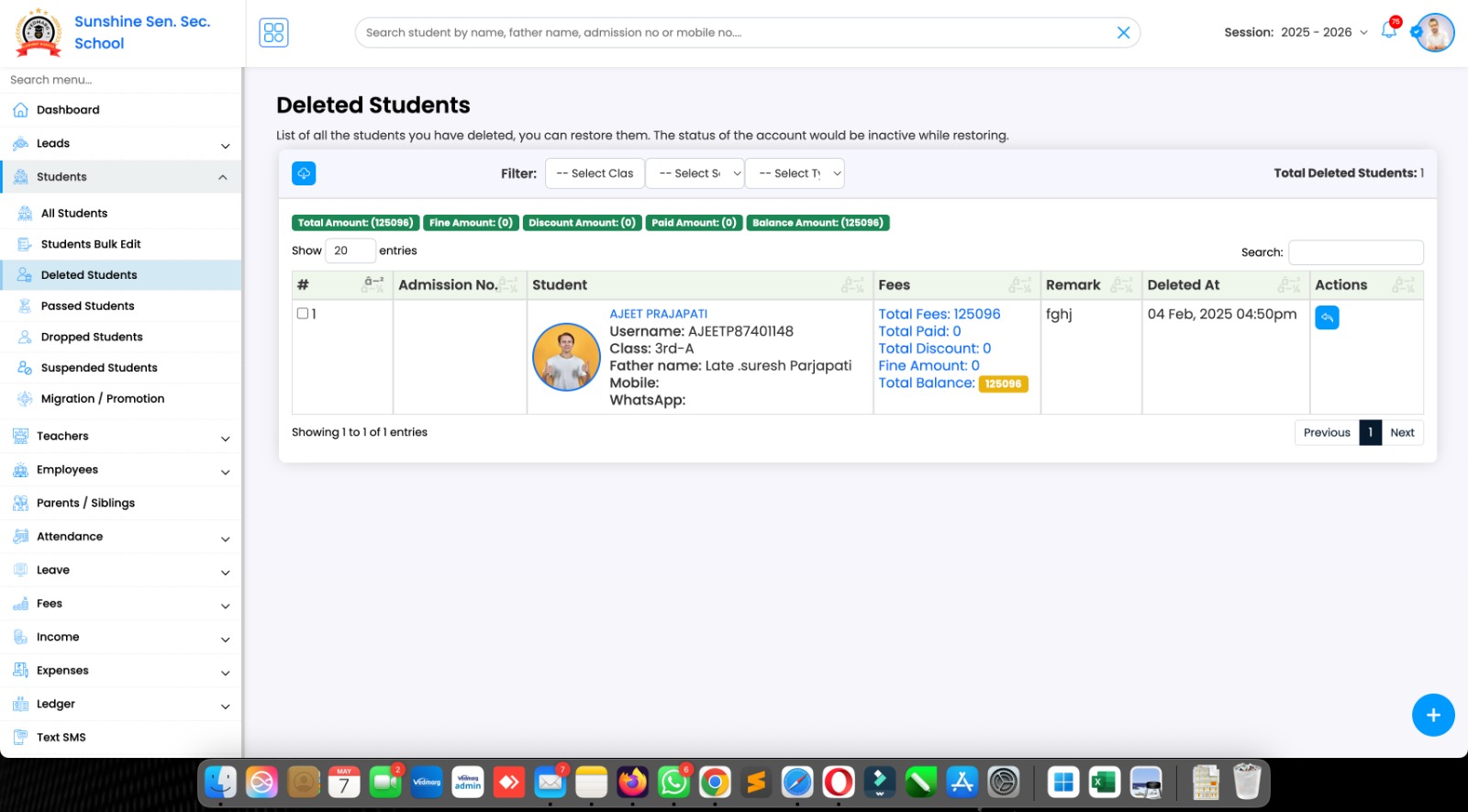The image size is (1468, 812).
Task: Expand the Employees menu
Action: pyautogui.click(x=121, y=470)
